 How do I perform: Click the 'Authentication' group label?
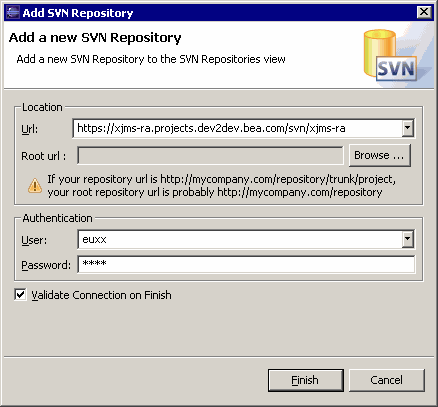[57, 218]
